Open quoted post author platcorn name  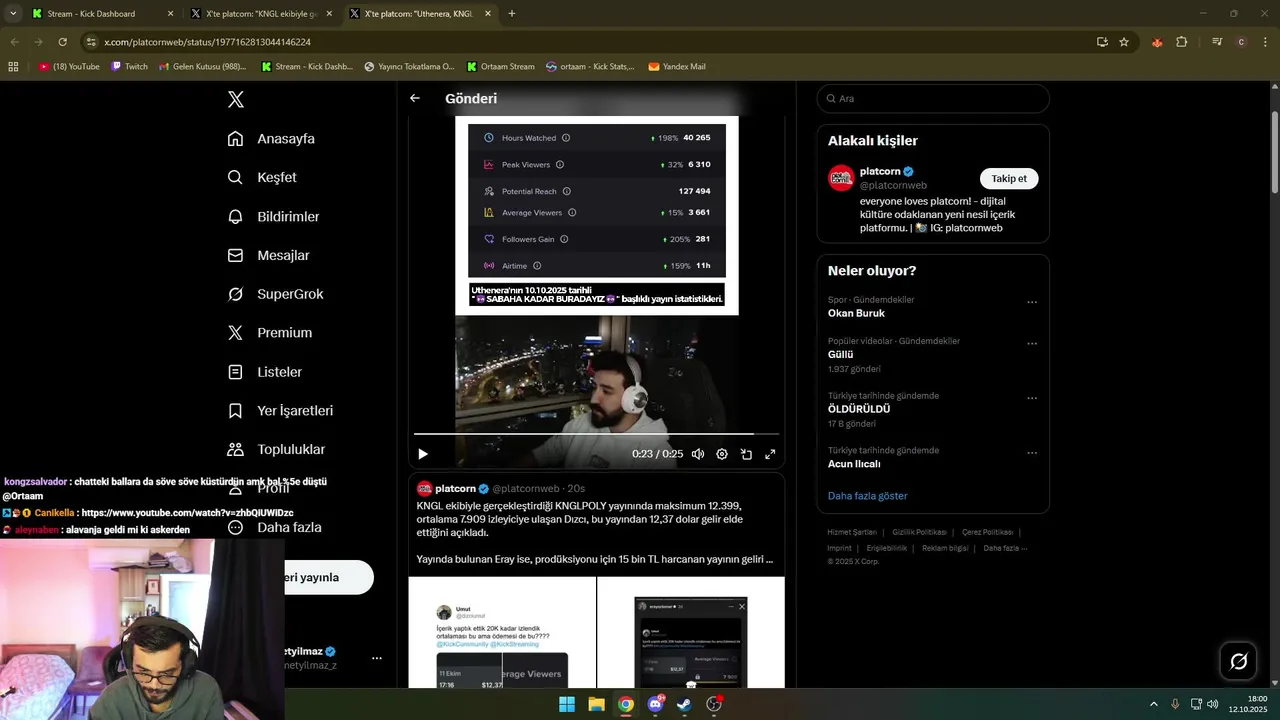[x=455, y=489]
